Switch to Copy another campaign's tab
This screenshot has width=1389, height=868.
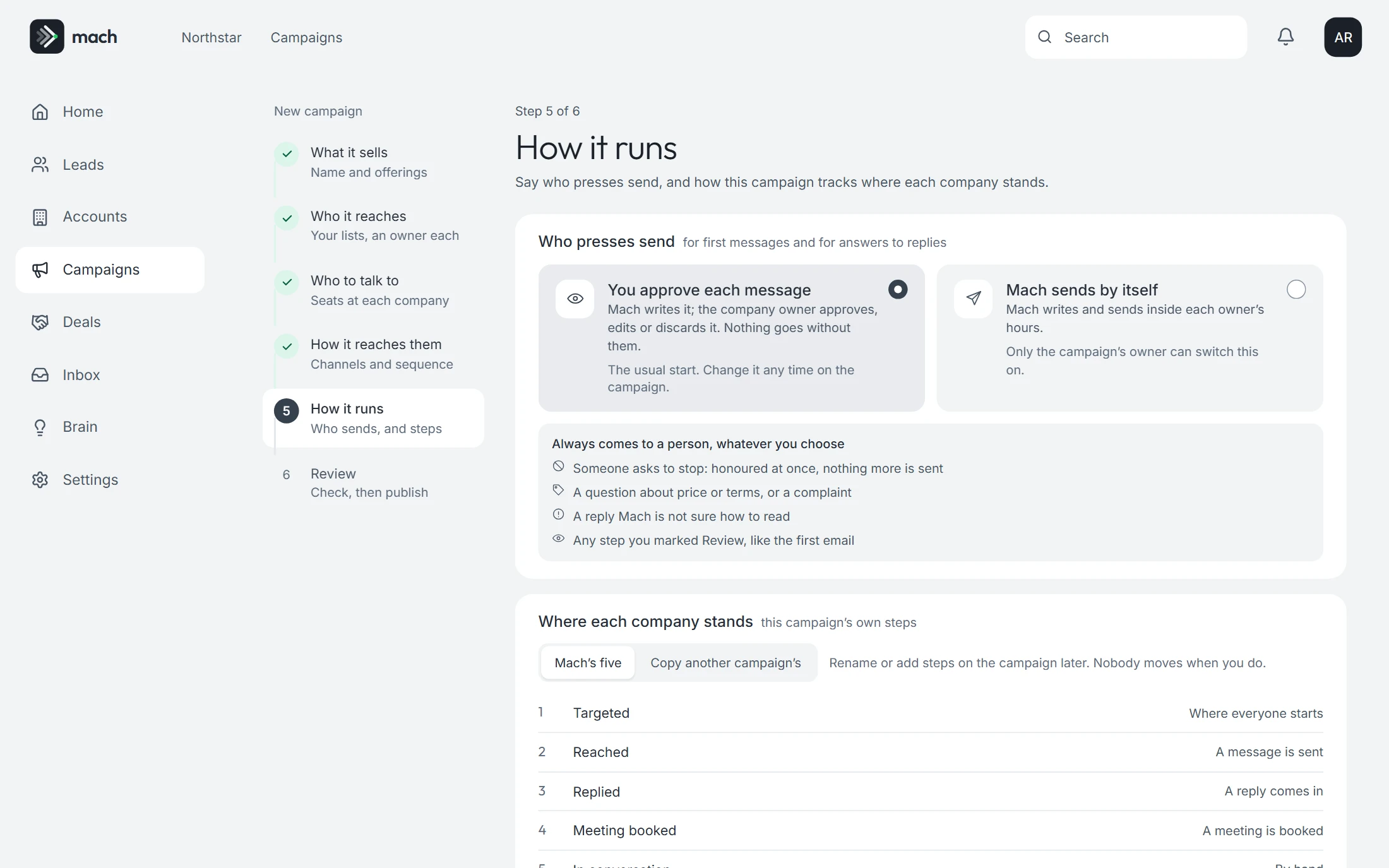(725, 663)
